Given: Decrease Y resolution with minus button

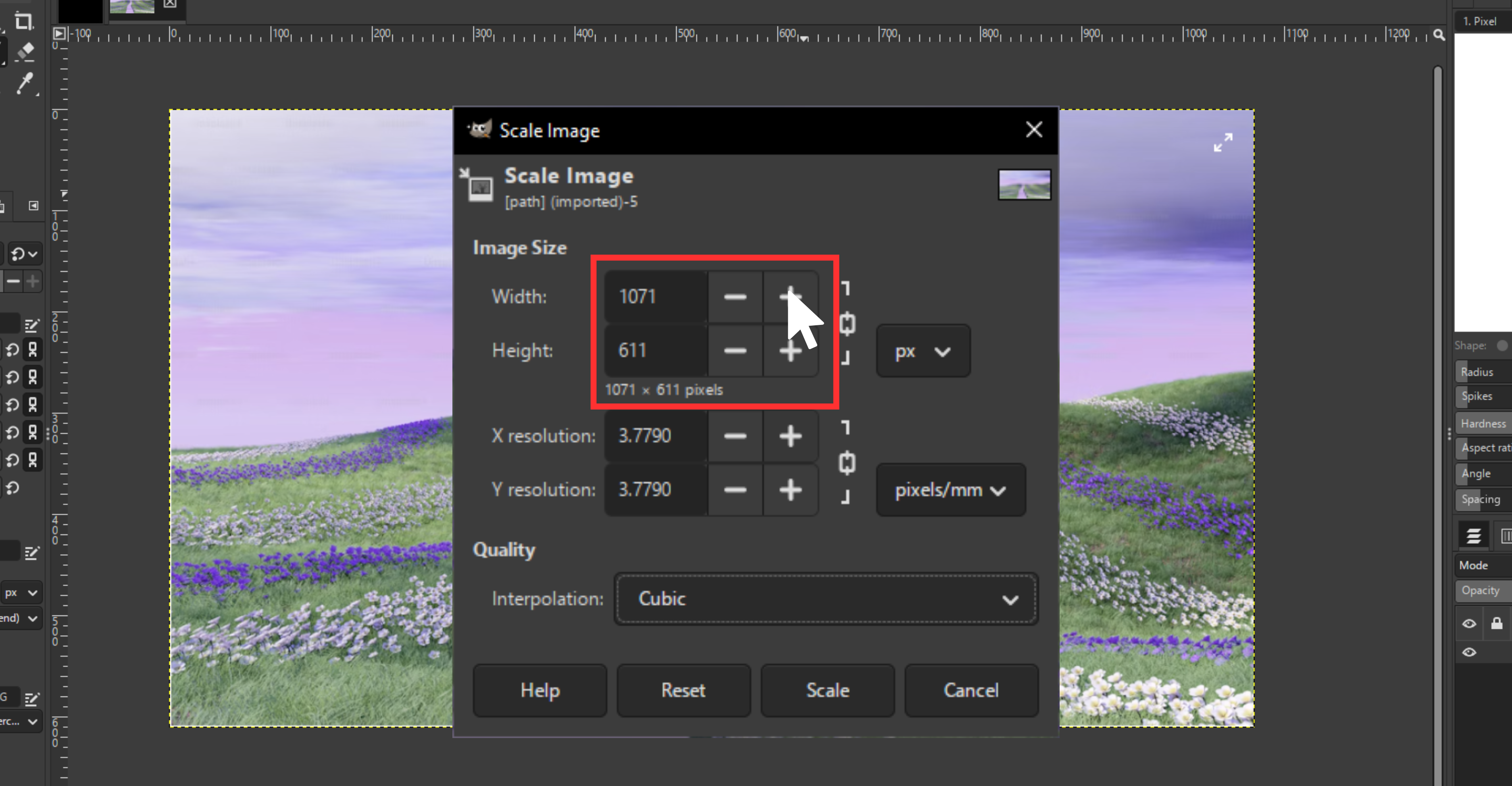Looking at the screenshot, I should [735, 490].
